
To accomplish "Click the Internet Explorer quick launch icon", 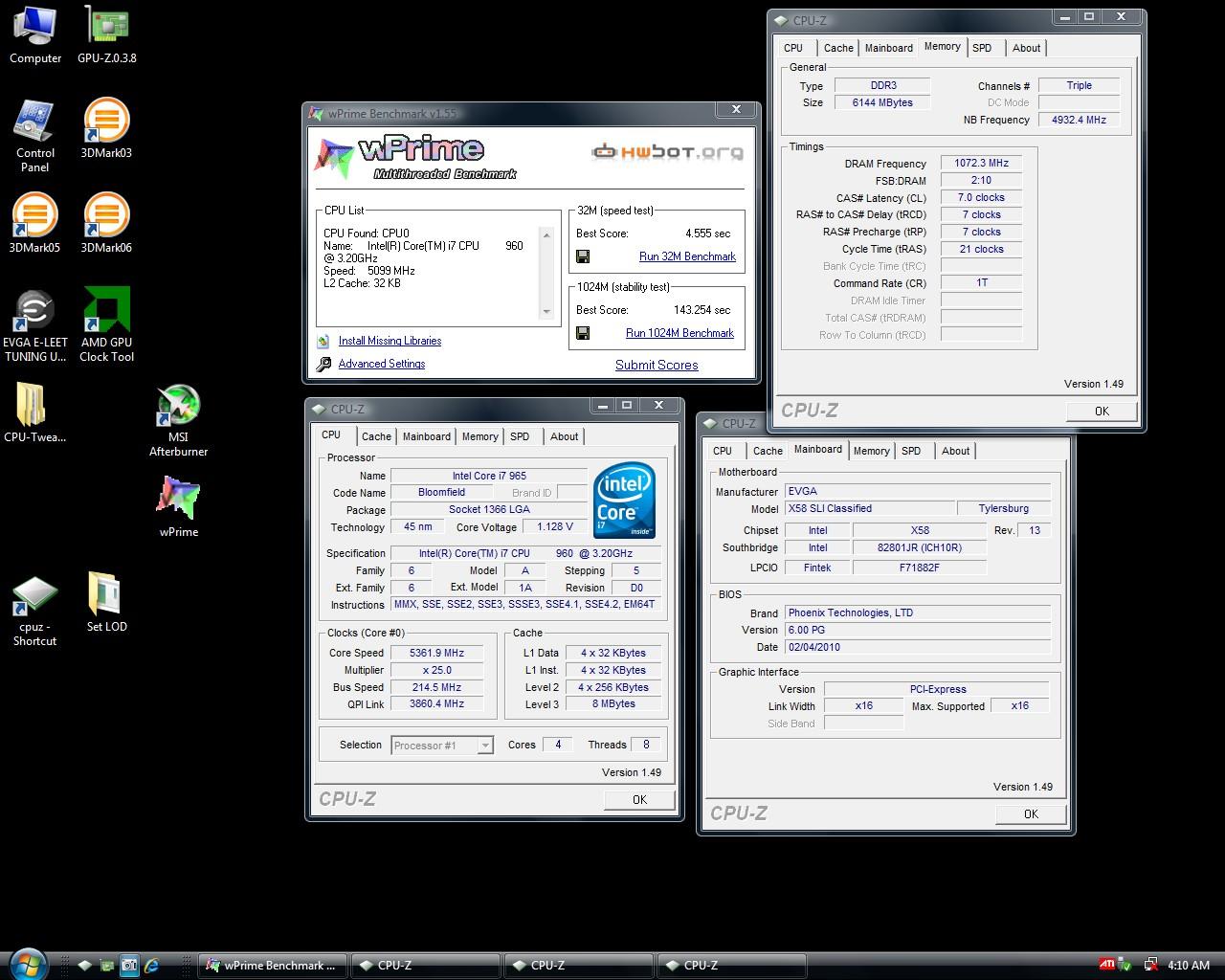I will [151, 965].
